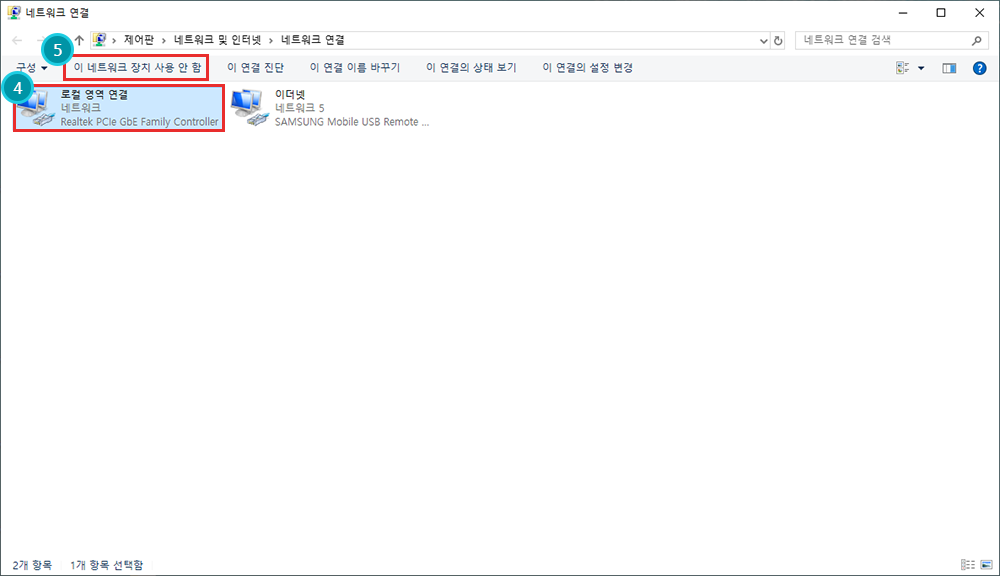The image size is (1000, 576).
Task: Open the 구성 menu
Action: [x=31, y=68]
